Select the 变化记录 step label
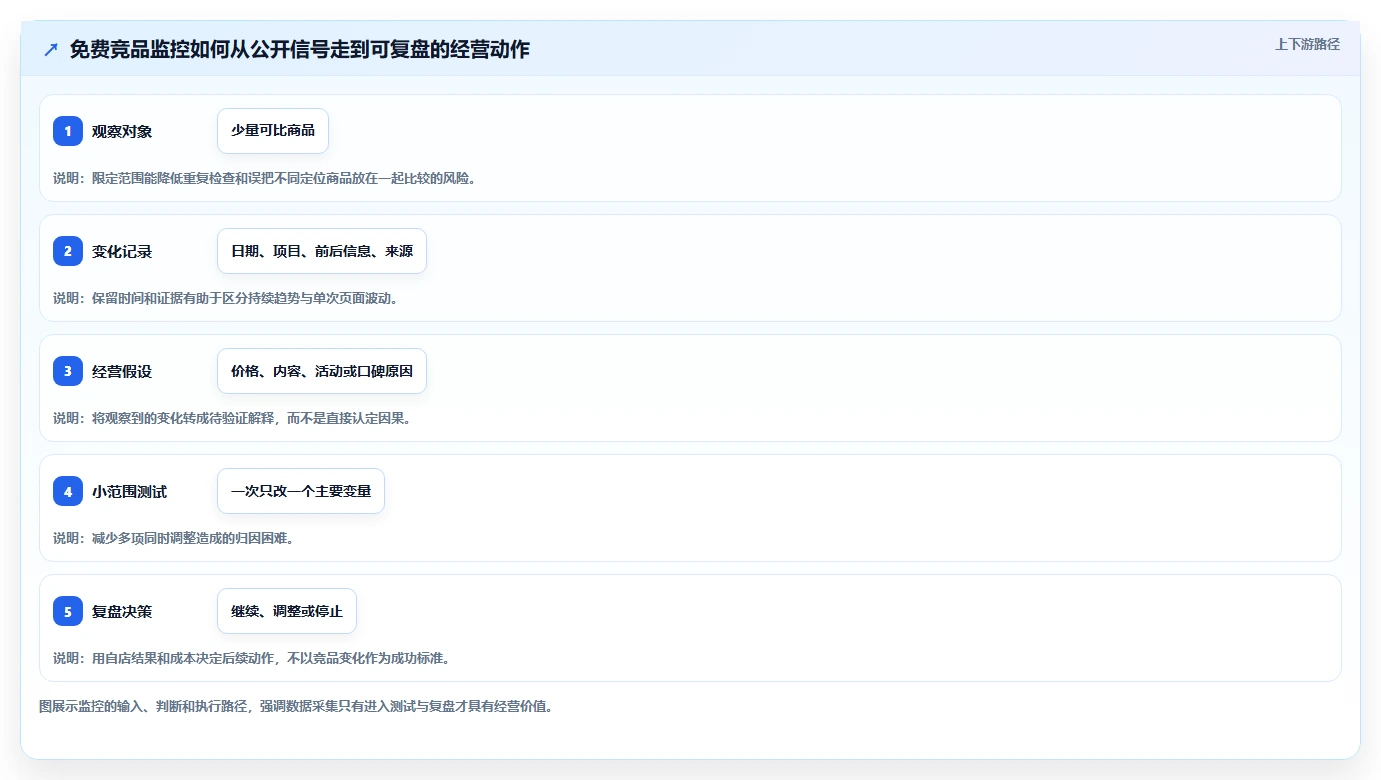The image size is (1381, 780). pyautogui.click(x=122, y=251)
